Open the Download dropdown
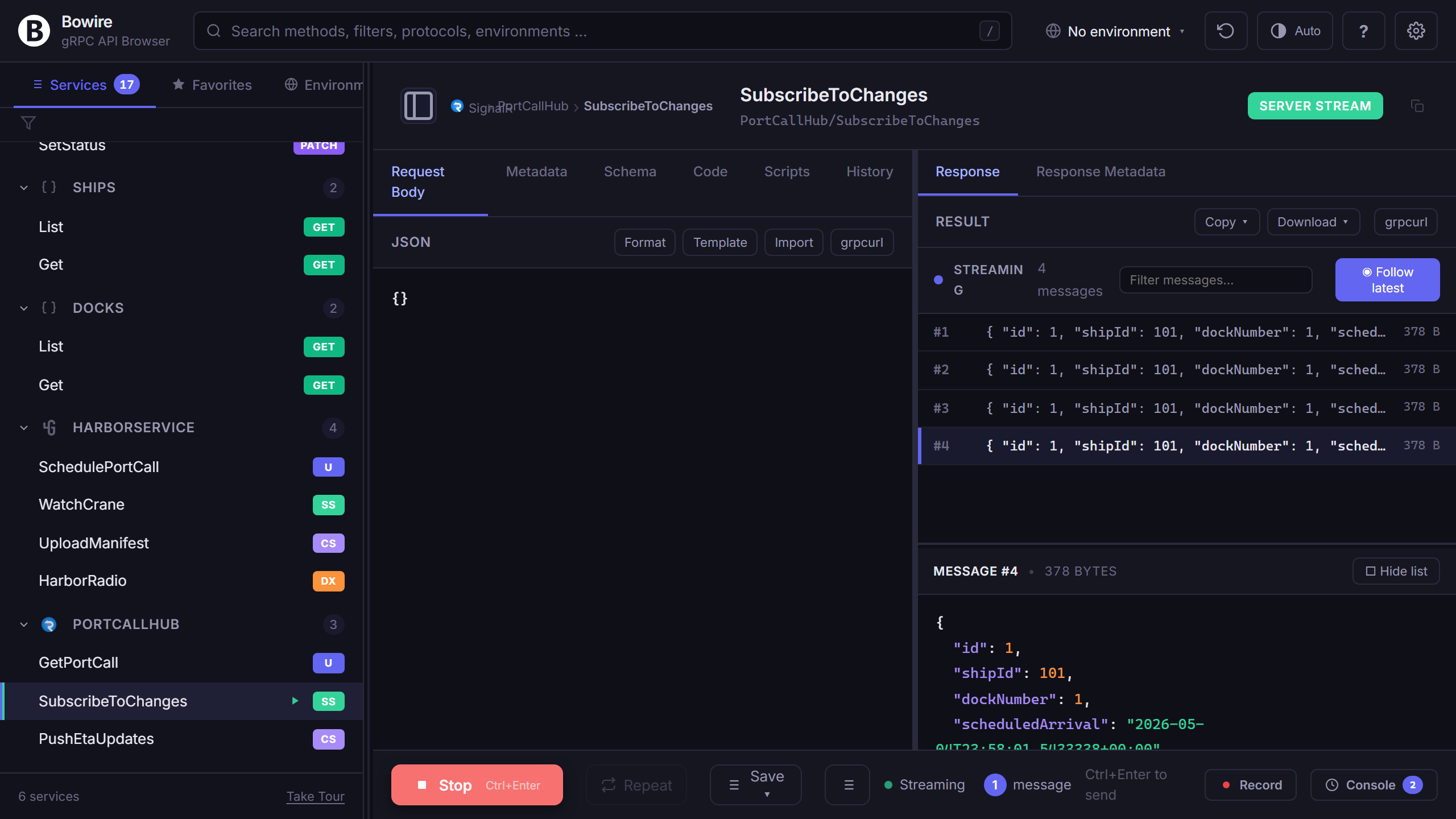This screenshot has width=1456, height=819. (x=1313, y=222)
